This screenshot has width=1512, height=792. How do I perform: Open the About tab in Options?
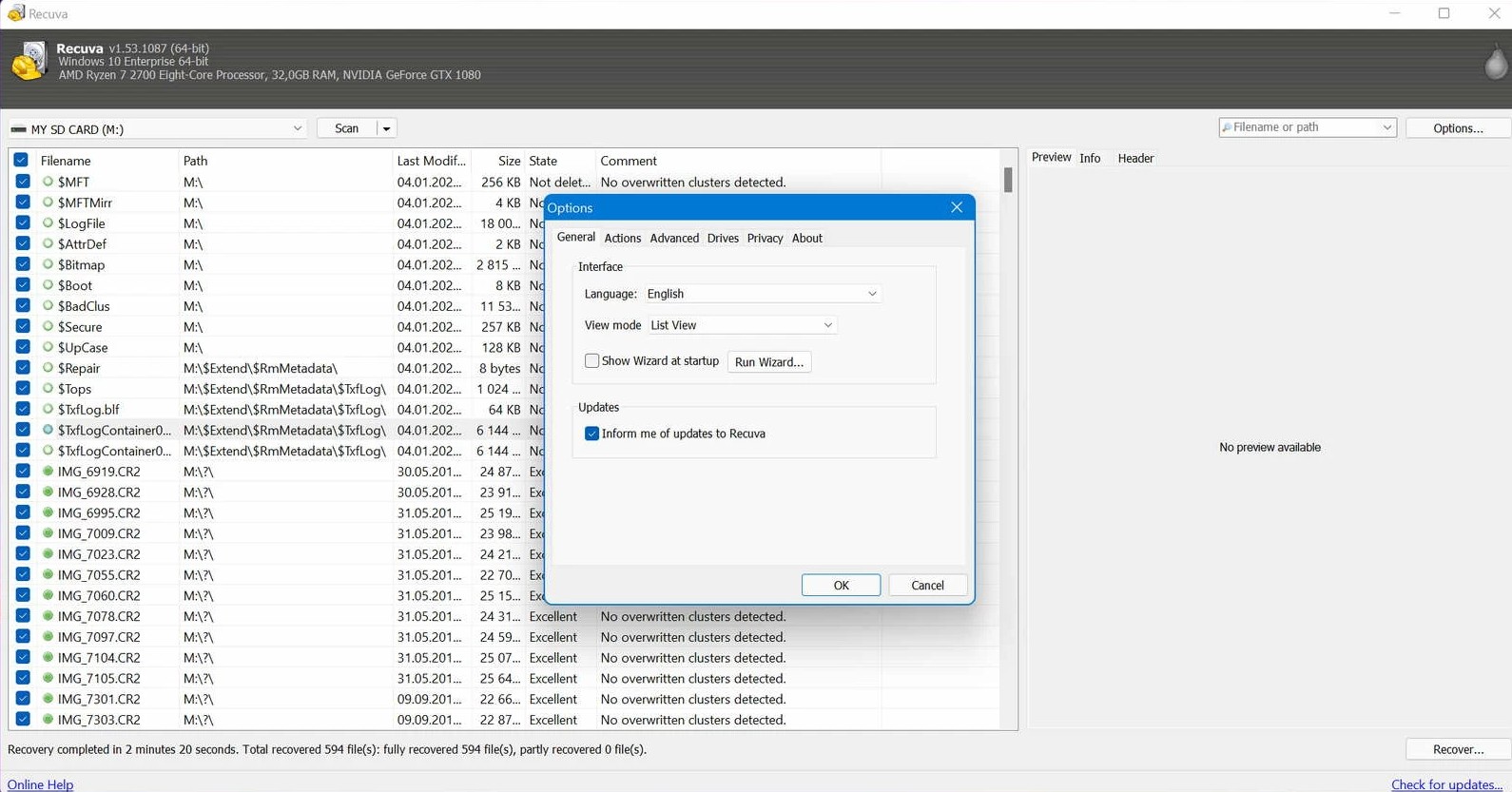807,238
